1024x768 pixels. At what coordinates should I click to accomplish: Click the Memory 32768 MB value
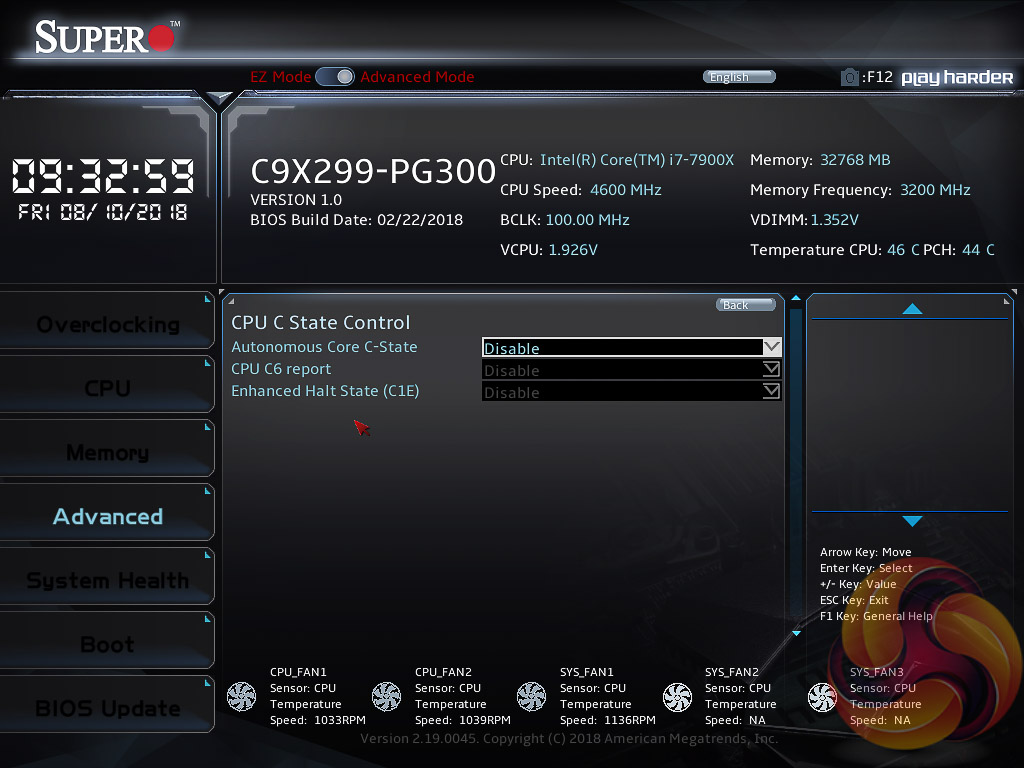tap(855, 160)
